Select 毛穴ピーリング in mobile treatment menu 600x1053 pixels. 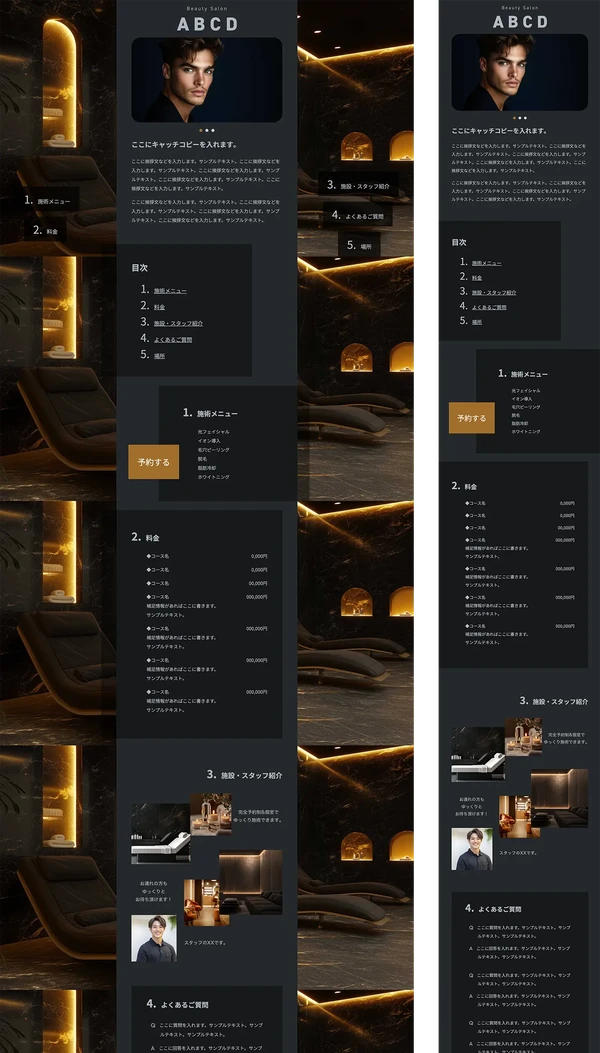525,407
